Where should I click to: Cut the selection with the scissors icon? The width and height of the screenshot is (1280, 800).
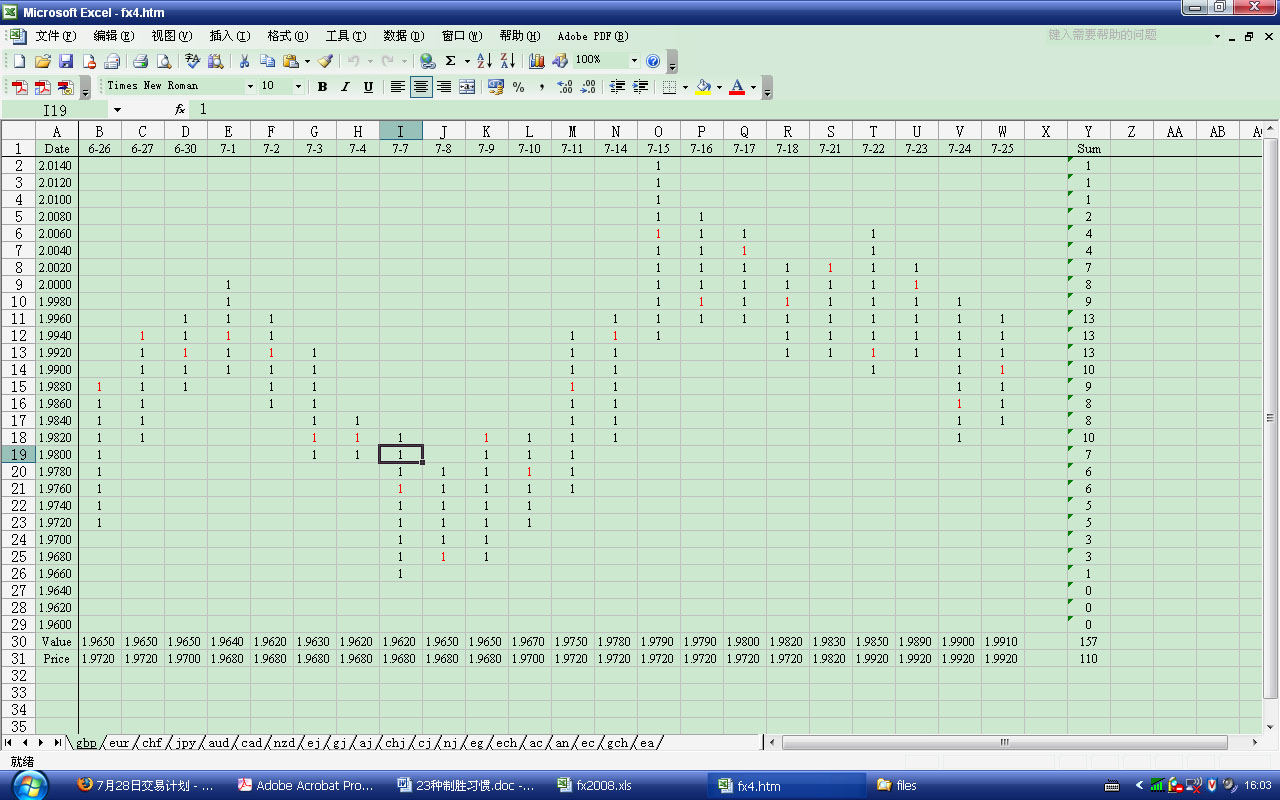coord(244,61)
